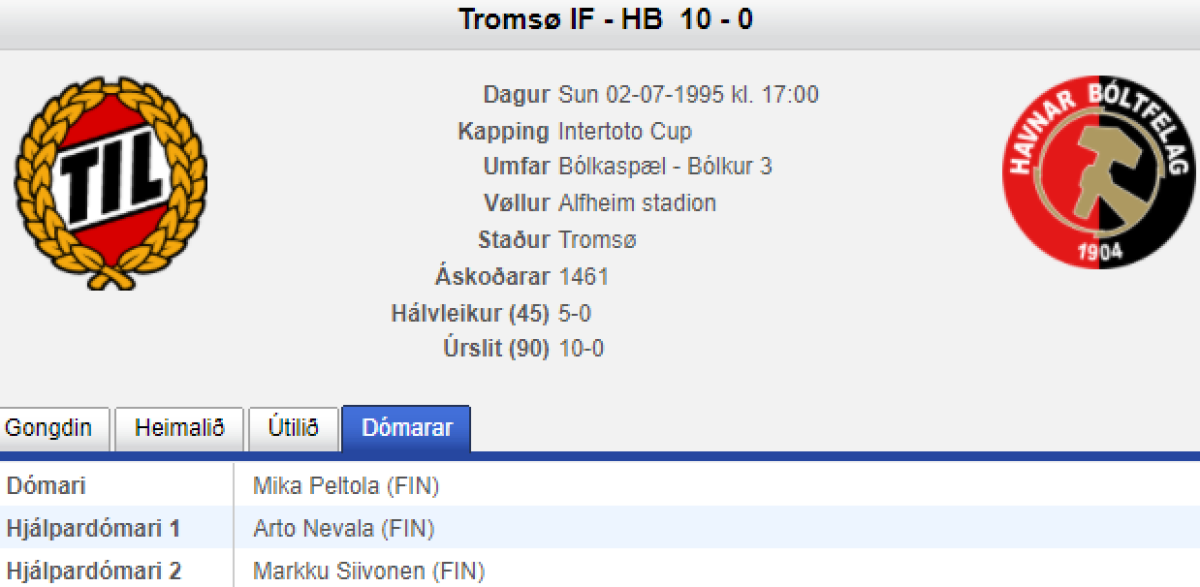Image resolution: width=1200 pixels, height=587 pixels.
Task: Click the Intertoto Cup competition text
Action: [624, 131]
